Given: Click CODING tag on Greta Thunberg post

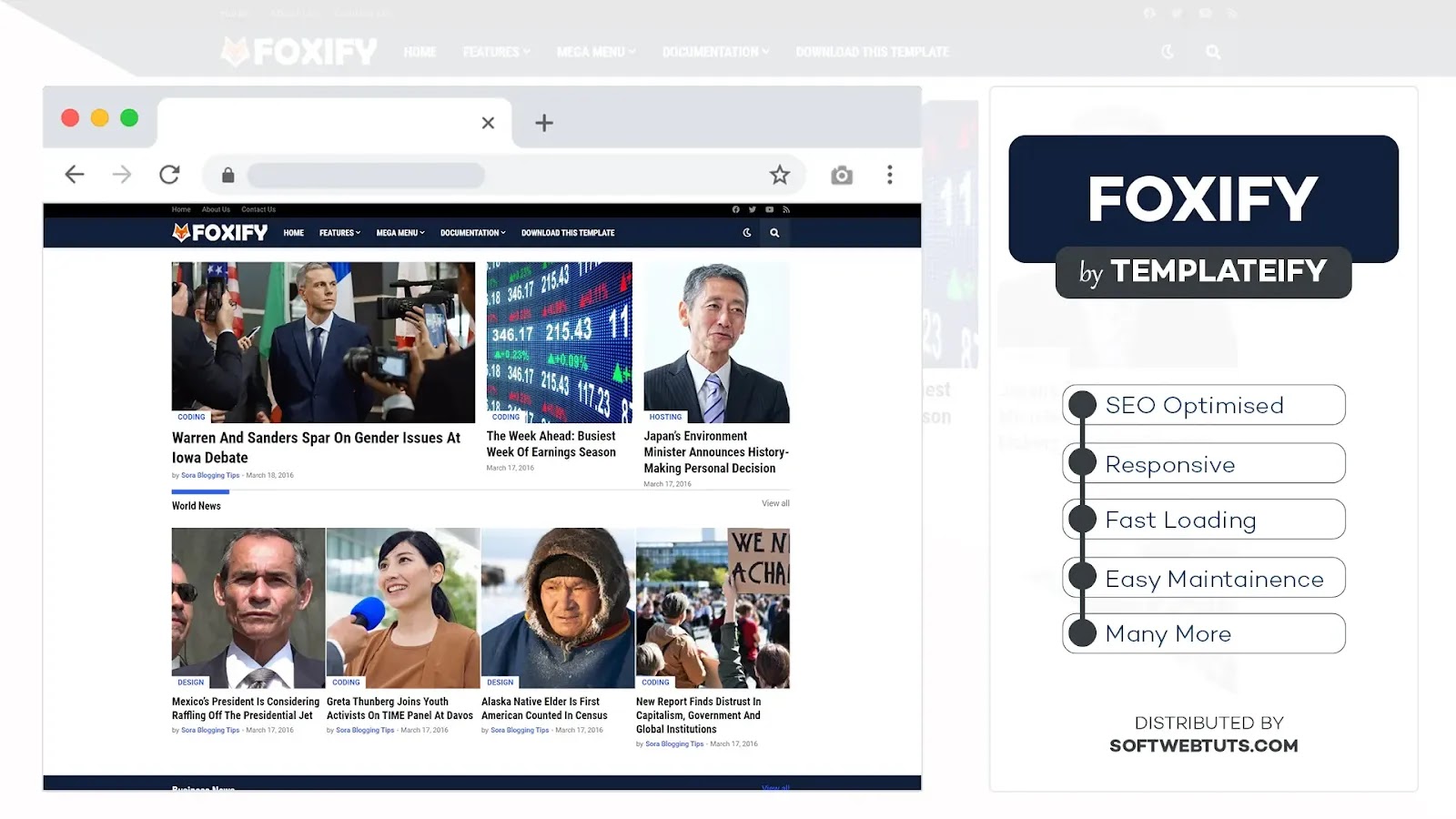Looking at the screenshot, I should click(346, 682).
